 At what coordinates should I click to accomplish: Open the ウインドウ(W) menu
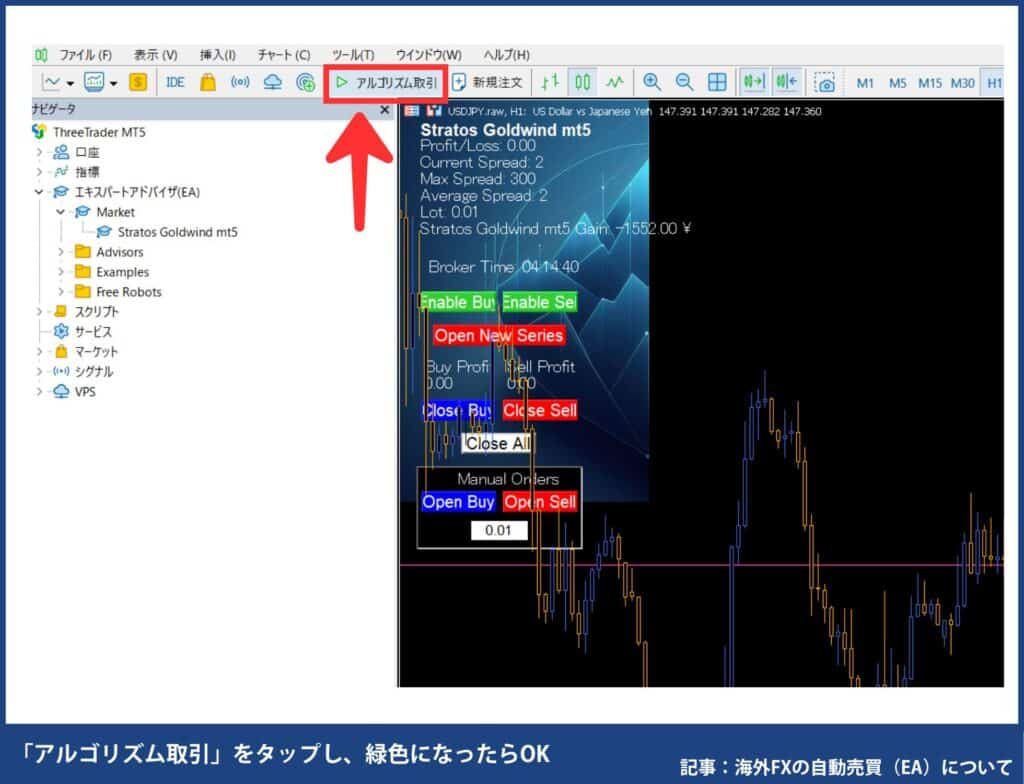click(428, 55)
